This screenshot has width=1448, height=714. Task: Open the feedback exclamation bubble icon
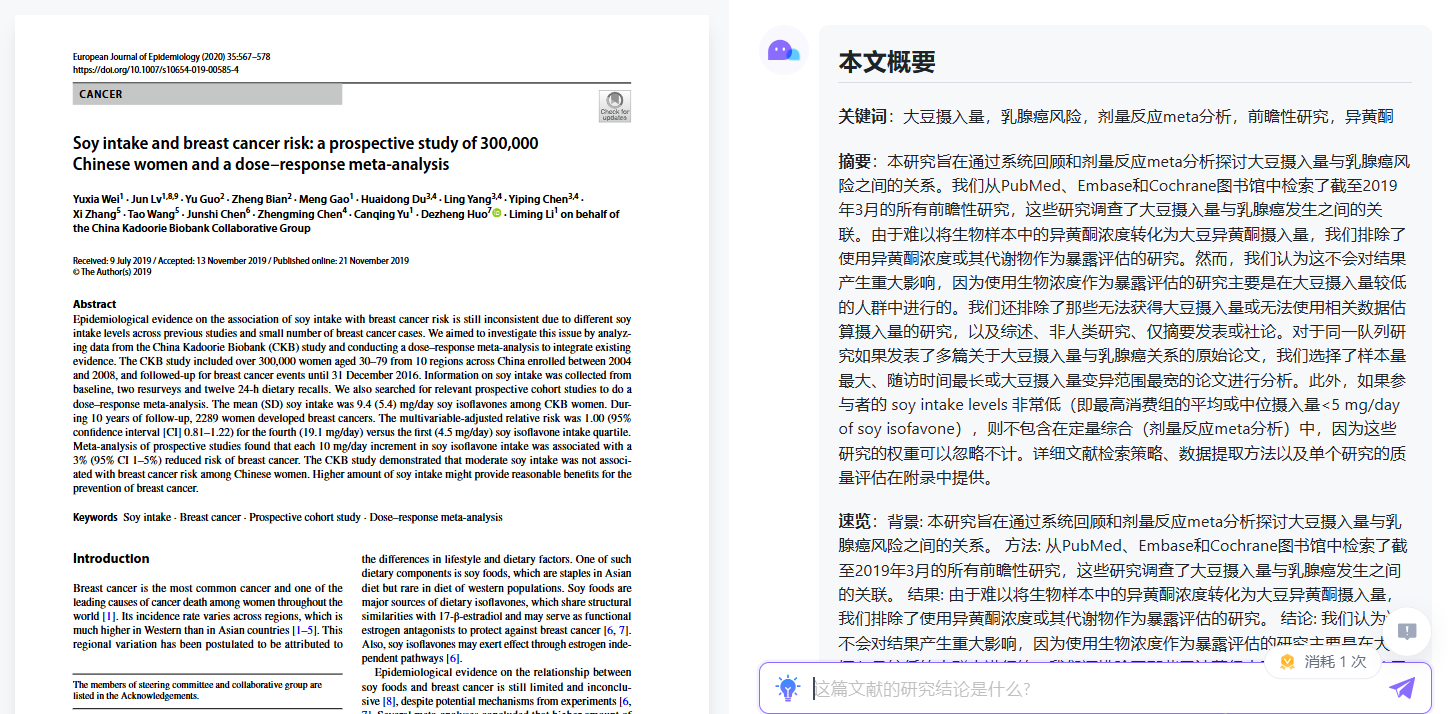pyautogui.click(x=1407, y=631)
